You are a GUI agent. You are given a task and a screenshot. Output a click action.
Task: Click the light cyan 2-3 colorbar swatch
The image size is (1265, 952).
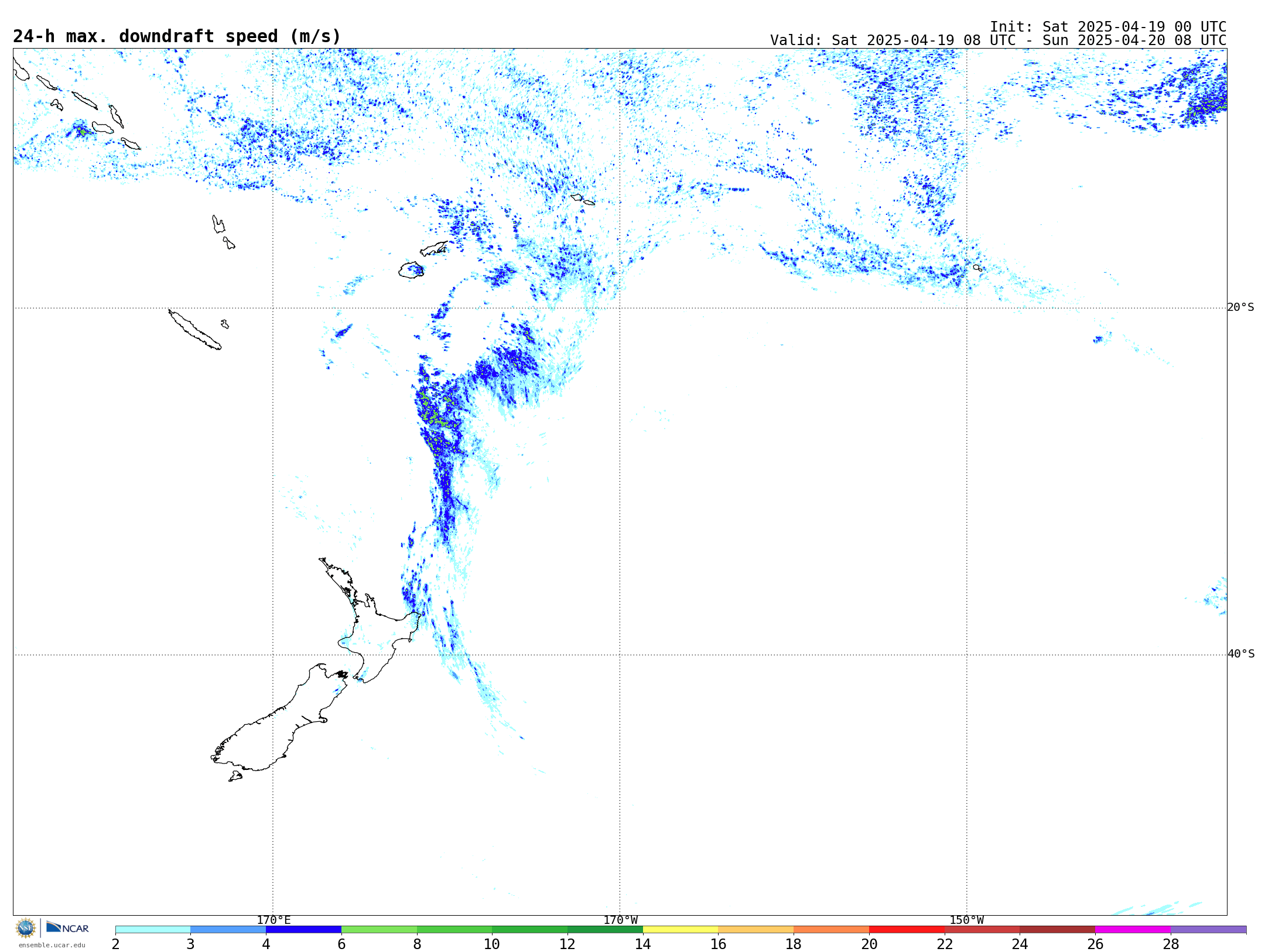[x=153, y=930]
